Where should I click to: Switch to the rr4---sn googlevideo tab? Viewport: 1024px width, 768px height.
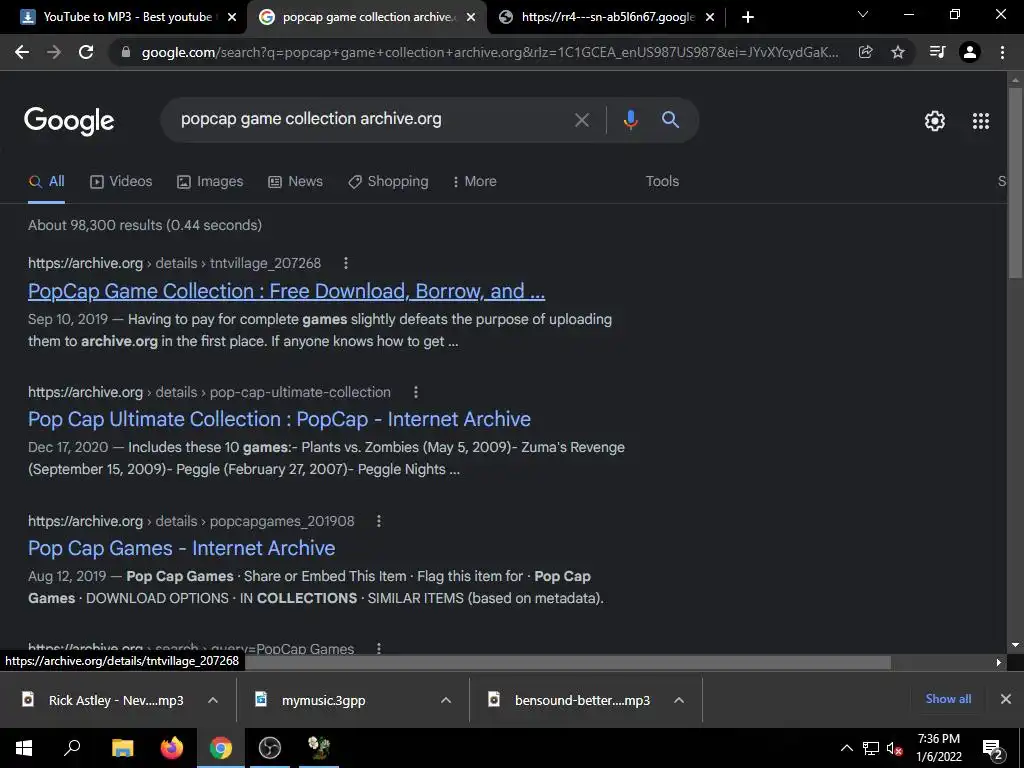606,18
